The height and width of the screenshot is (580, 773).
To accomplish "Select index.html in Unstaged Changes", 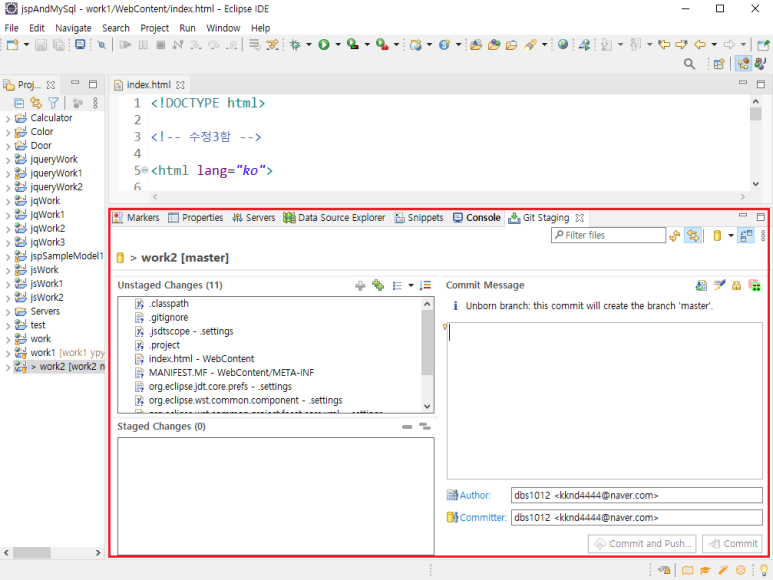I will tap(201, 359).
